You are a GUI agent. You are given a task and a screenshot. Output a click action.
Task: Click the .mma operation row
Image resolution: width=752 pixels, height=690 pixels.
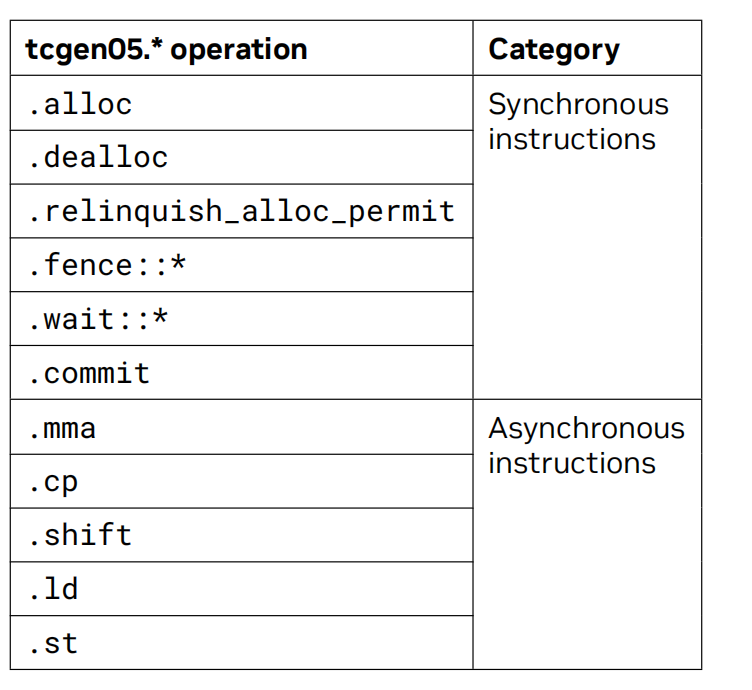tap(62, 428)
